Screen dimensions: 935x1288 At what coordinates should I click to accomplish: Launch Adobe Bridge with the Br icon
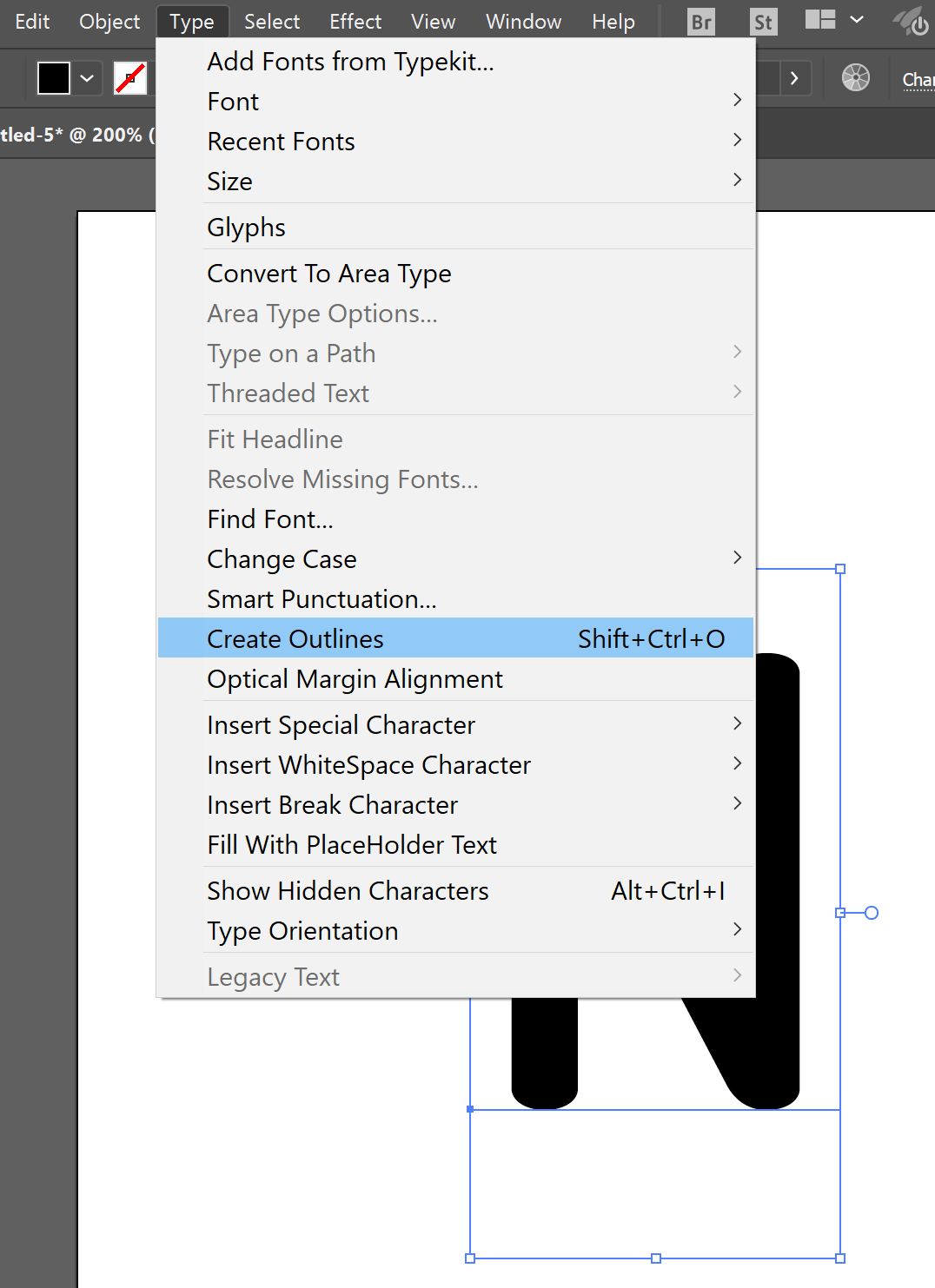coord(700,22)
